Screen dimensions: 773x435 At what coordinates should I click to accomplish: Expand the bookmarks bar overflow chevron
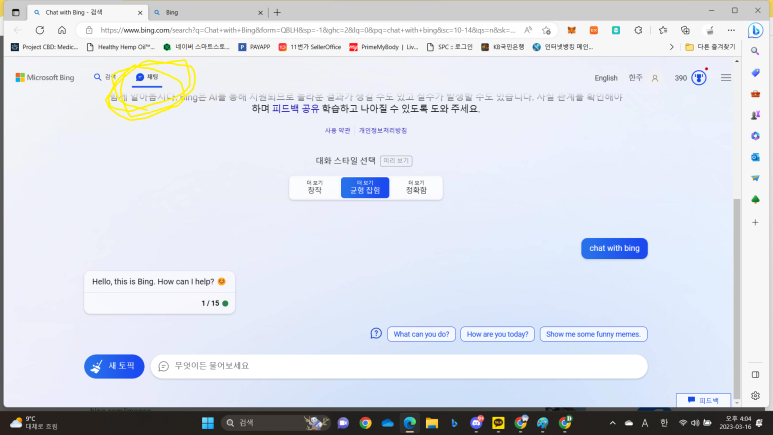(671, 47)
